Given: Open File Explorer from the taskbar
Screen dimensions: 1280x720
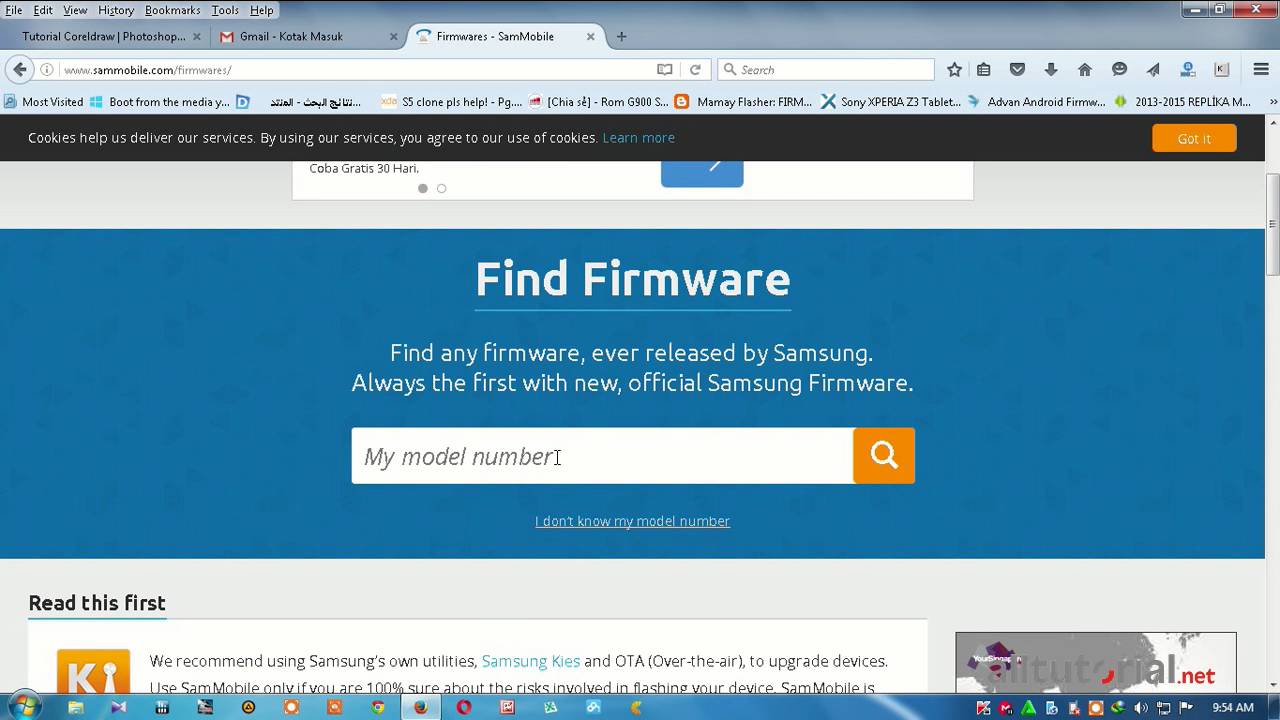Looking at the screenshot, I should tap(76, 707).
